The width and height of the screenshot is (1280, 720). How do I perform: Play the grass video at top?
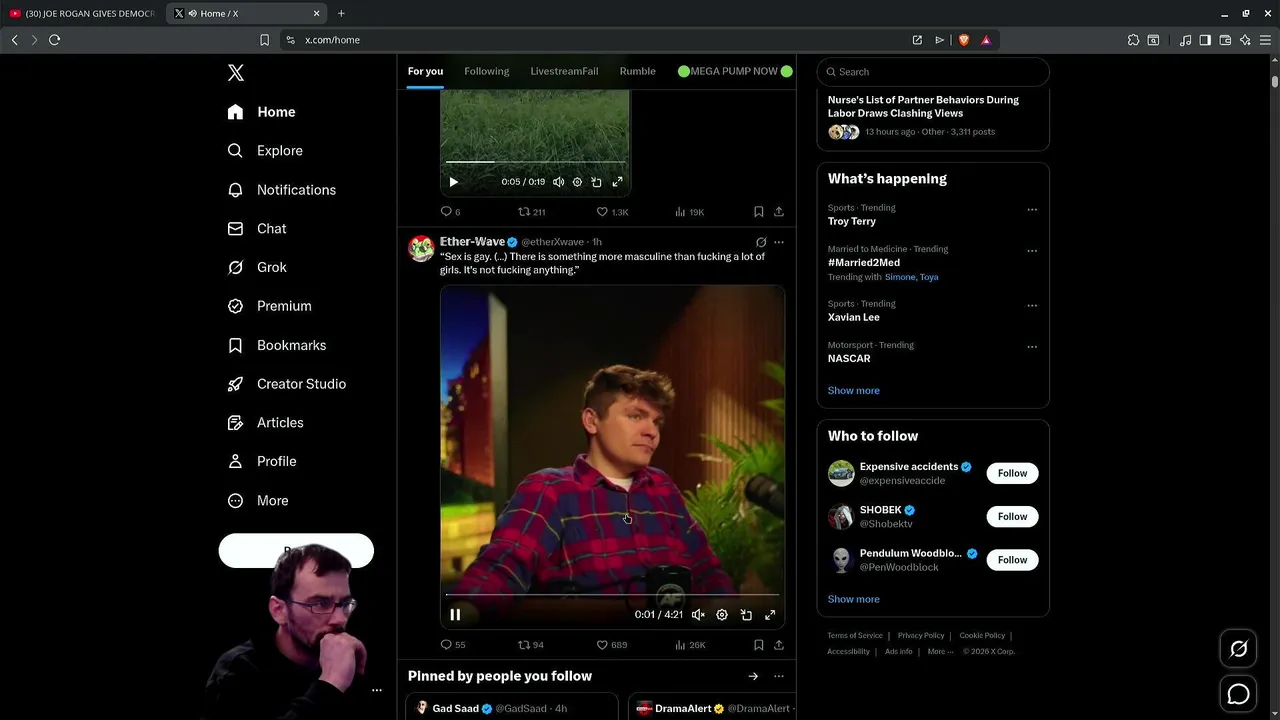tap(453, 182)
